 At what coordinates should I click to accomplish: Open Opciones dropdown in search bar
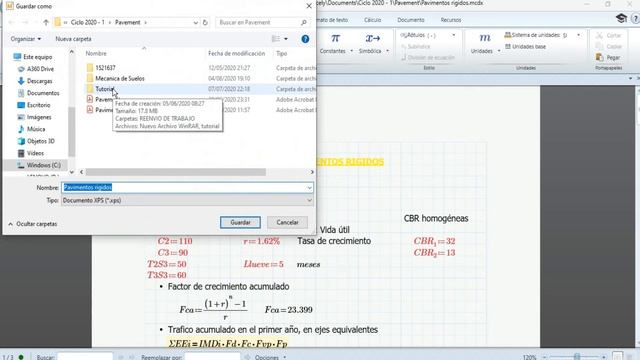pos(270,357)
